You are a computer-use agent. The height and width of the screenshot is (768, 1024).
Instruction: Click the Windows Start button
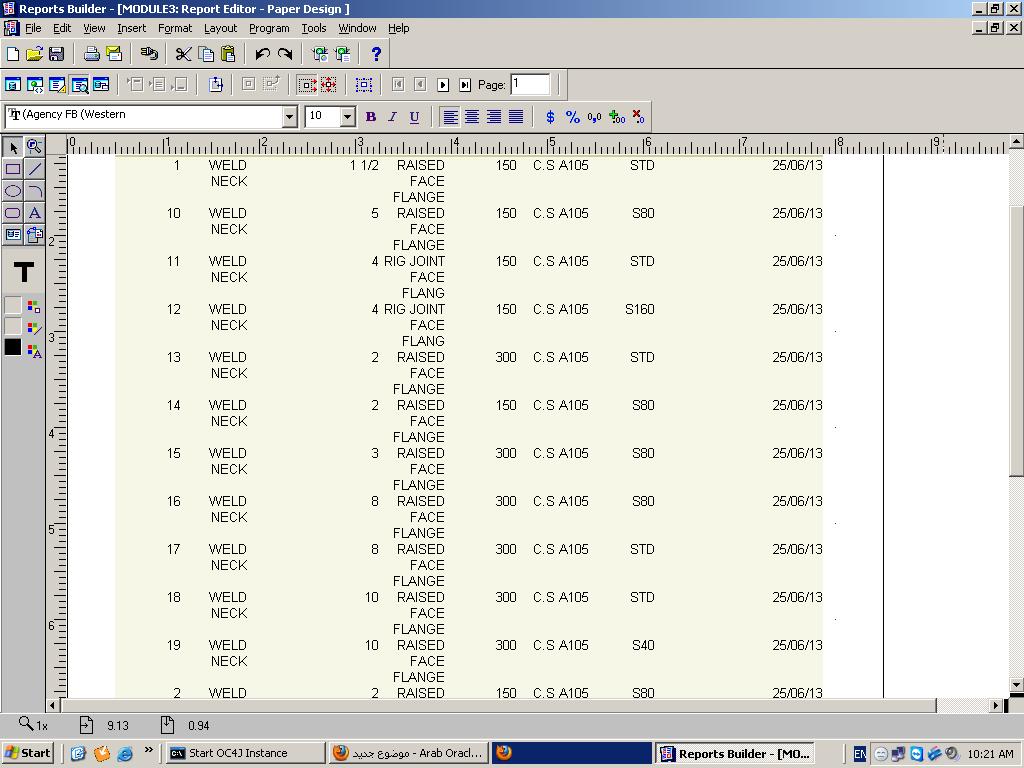(28, 753)
